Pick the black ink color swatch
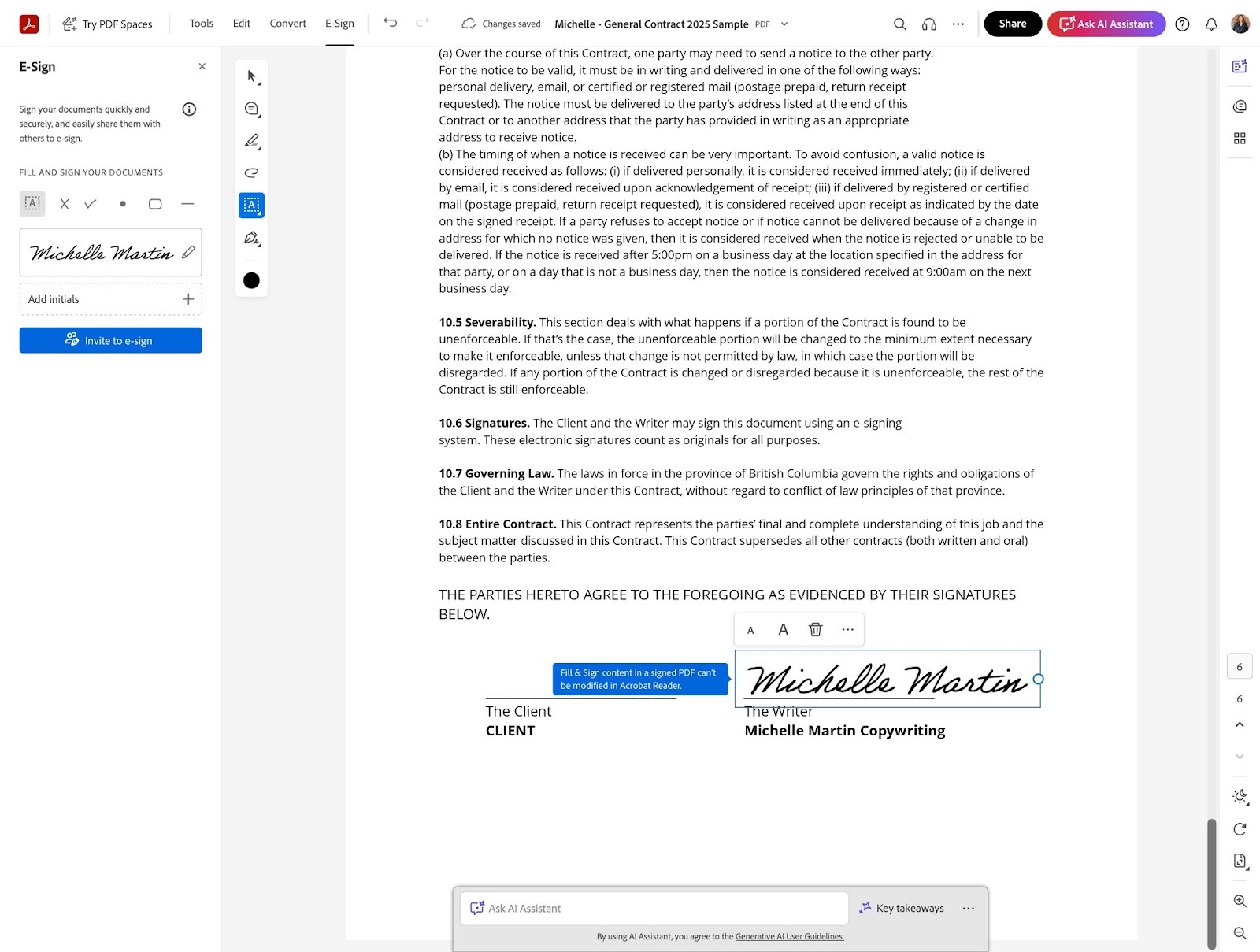 pos(251,280)
